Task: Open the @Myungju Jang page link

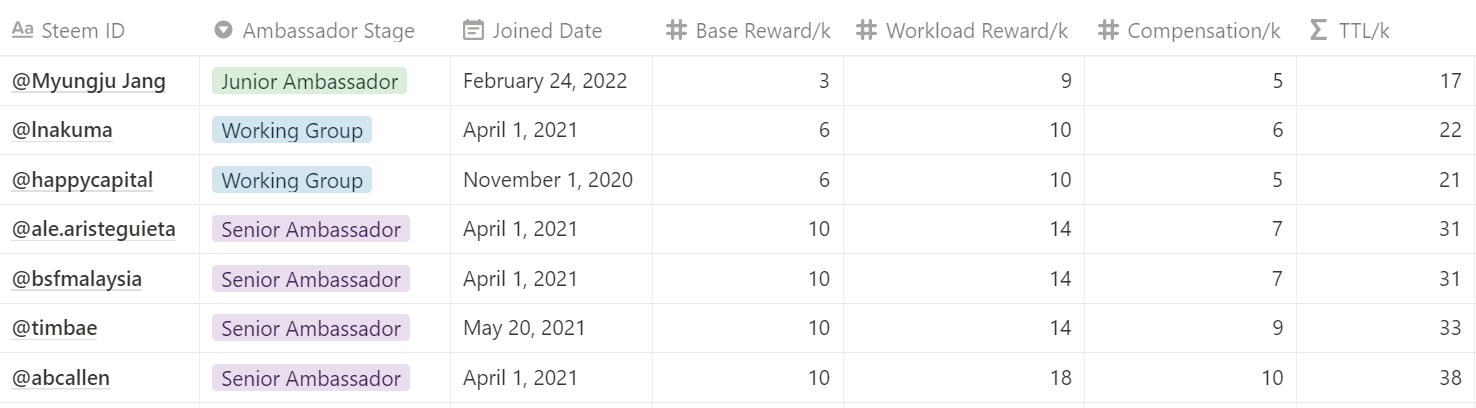Action: (88, 81)
